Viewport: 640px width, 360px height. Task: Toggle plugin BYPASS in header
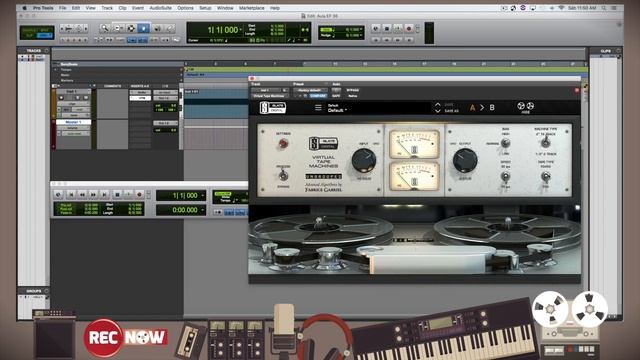353,90
